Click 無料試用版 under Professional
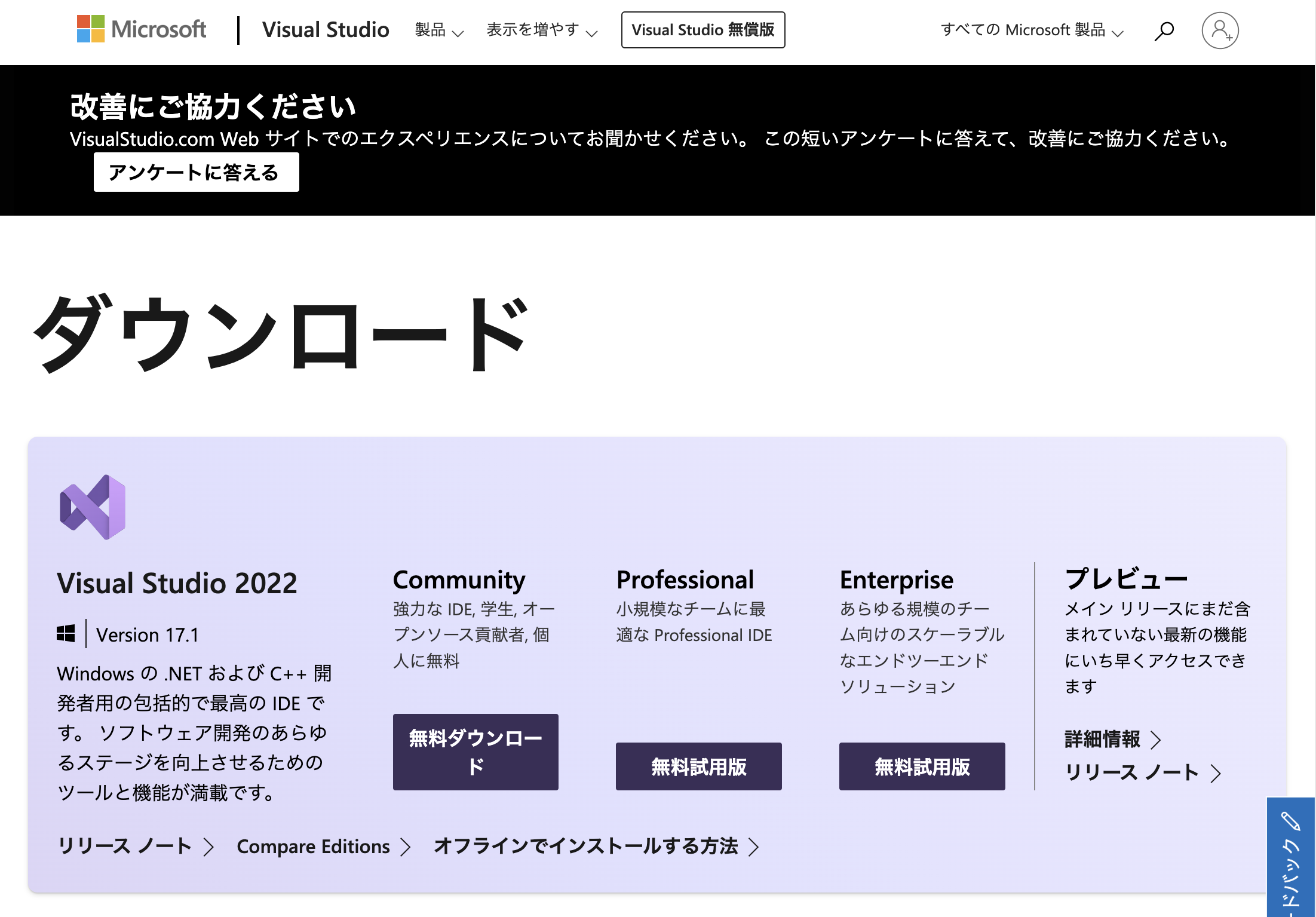1316x917 pixels. pyautogui.click(x=699, y=766)
